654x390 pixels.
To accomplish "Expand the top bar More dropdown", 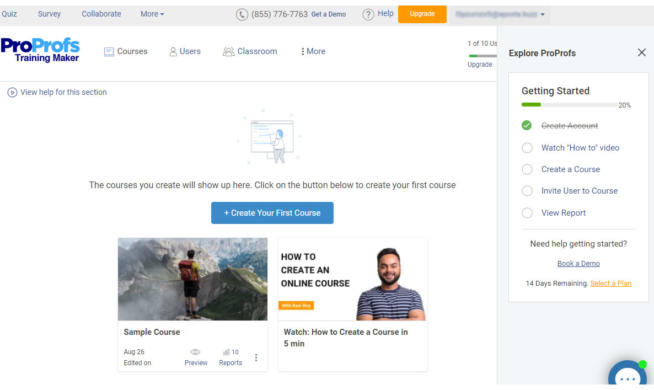I will coord(152,14).
